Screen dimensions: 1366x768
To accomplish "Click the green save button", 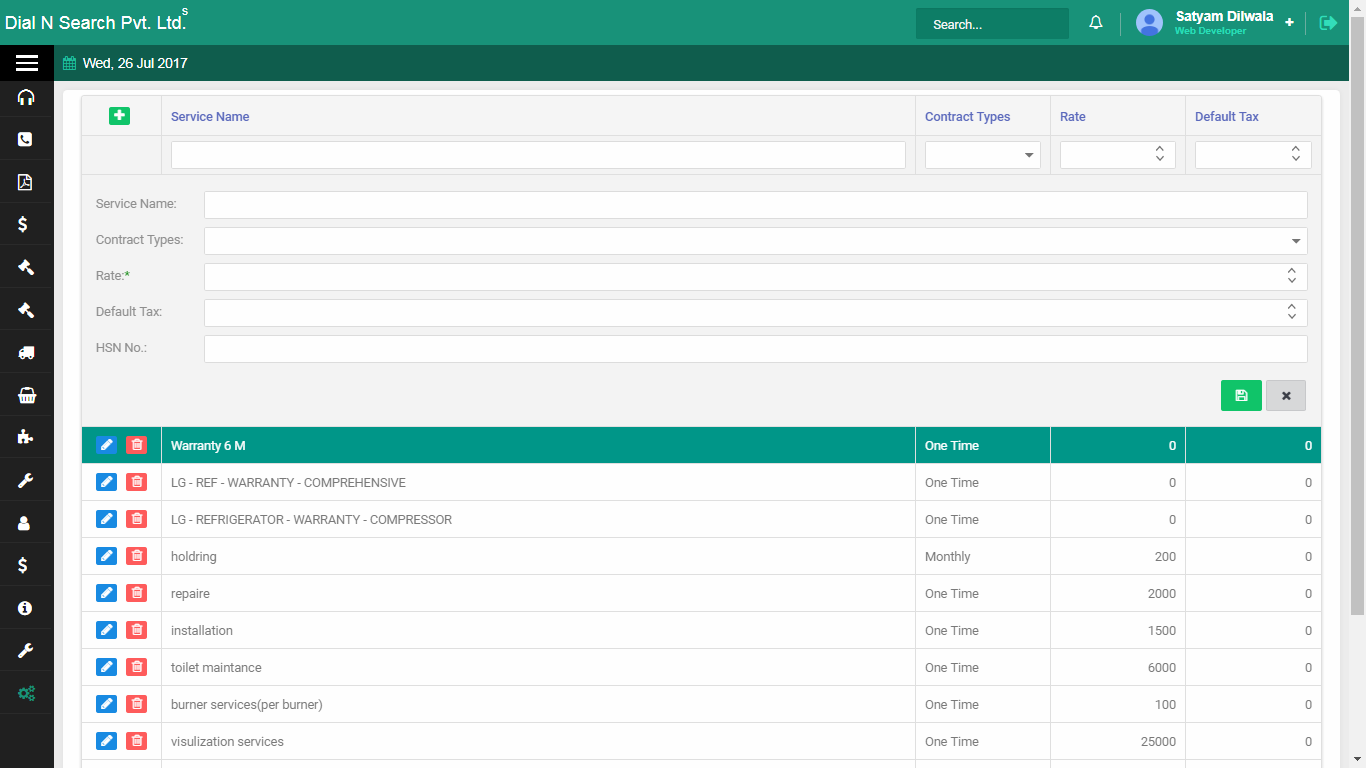I will [1240, 395].
